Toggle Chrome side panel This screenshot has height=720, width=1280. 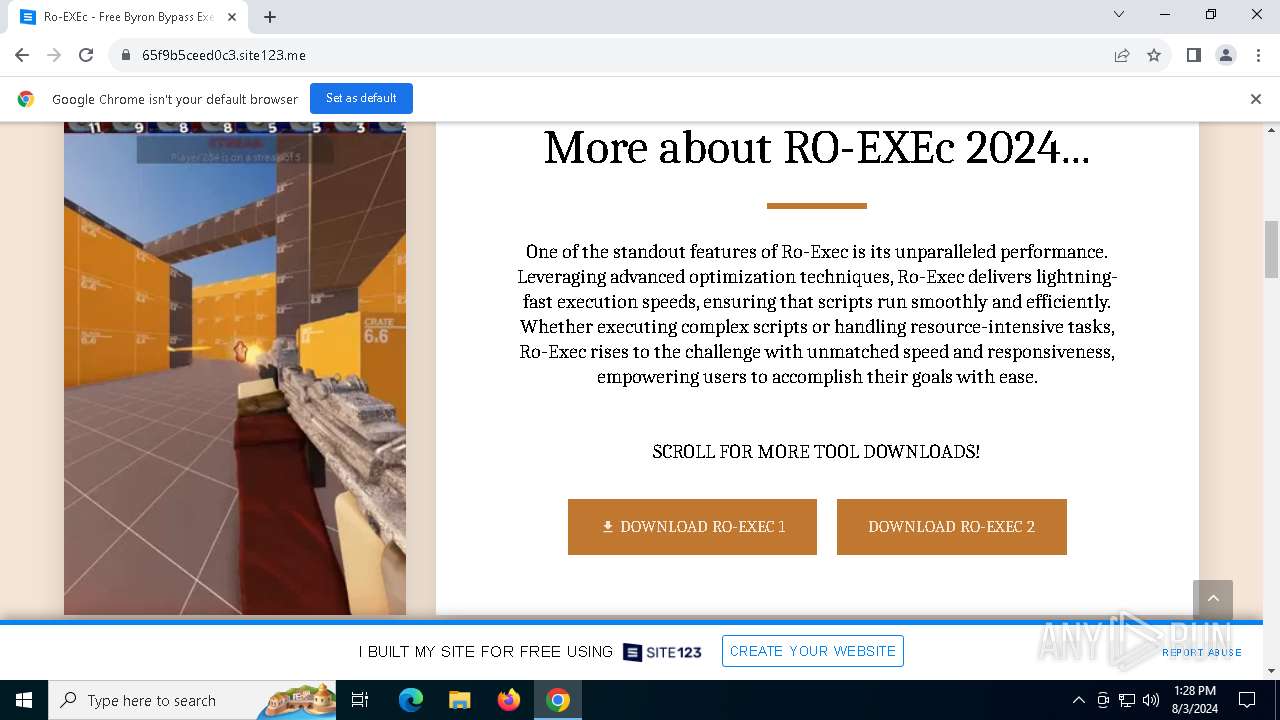[x=1193, y=55]
